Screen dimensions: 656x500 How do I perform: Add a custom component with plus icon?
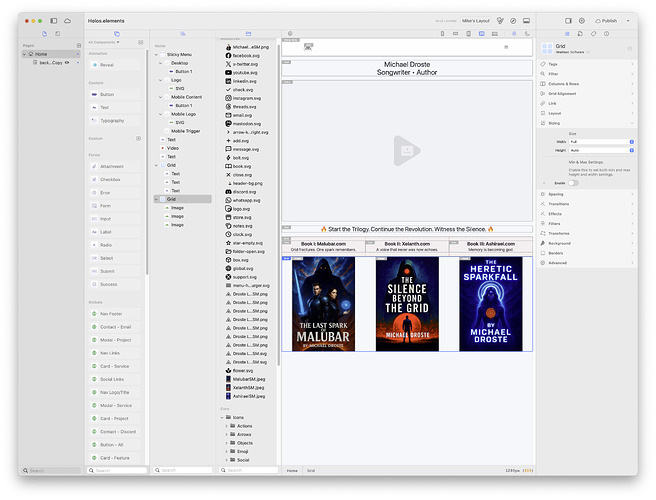click(x=138, y=138)
